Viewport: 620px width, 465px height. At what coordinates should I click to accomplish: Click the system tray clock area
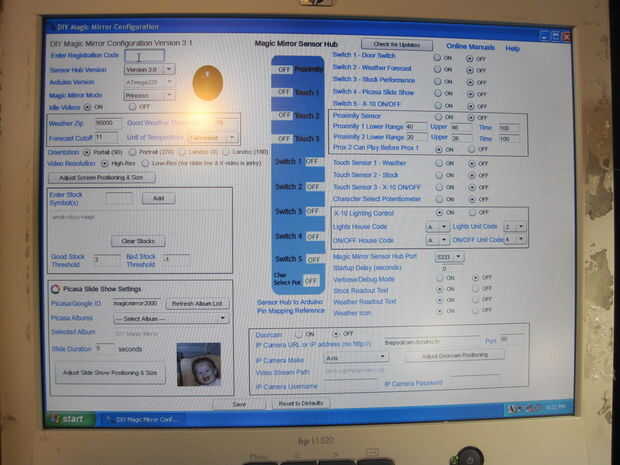coord(555,407)
